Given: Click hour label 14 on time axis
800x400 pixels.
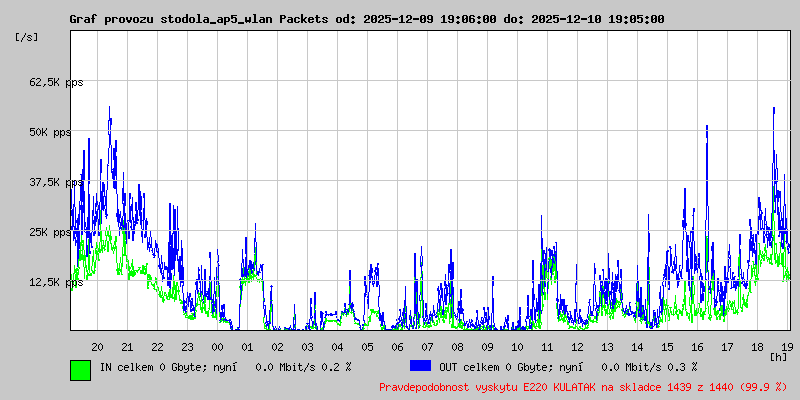Looking at the screenshot, I should [637, 347].
